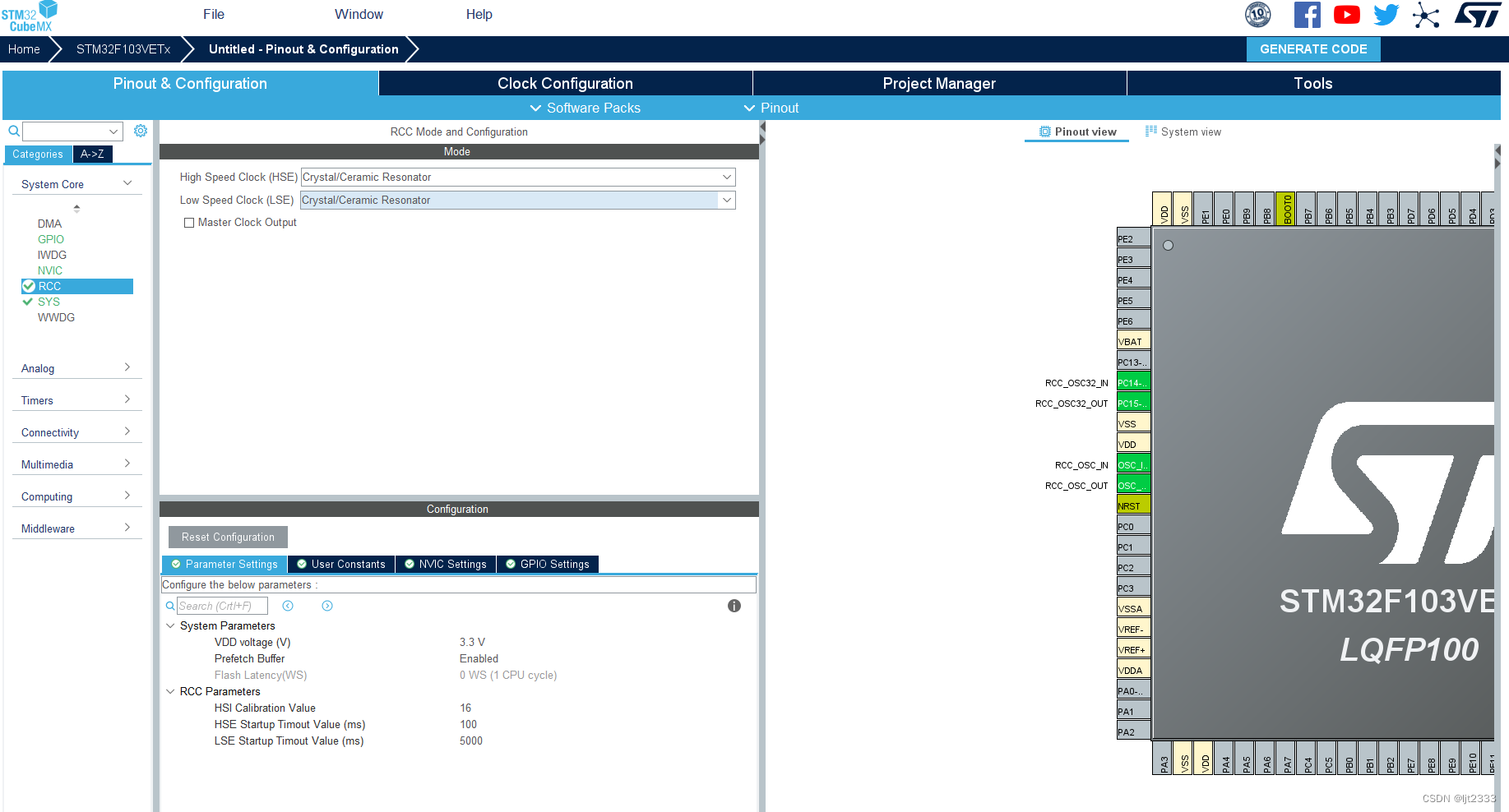Image resolution: width=1509 pixels, height=812 pixels.
Task: Click the parameter search magnifier icon
Action: pos(170,606)
